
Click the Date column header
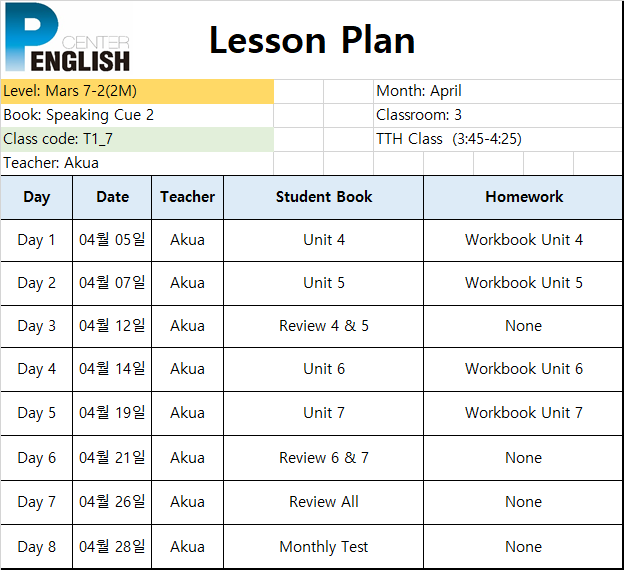(x=112, y=197)
